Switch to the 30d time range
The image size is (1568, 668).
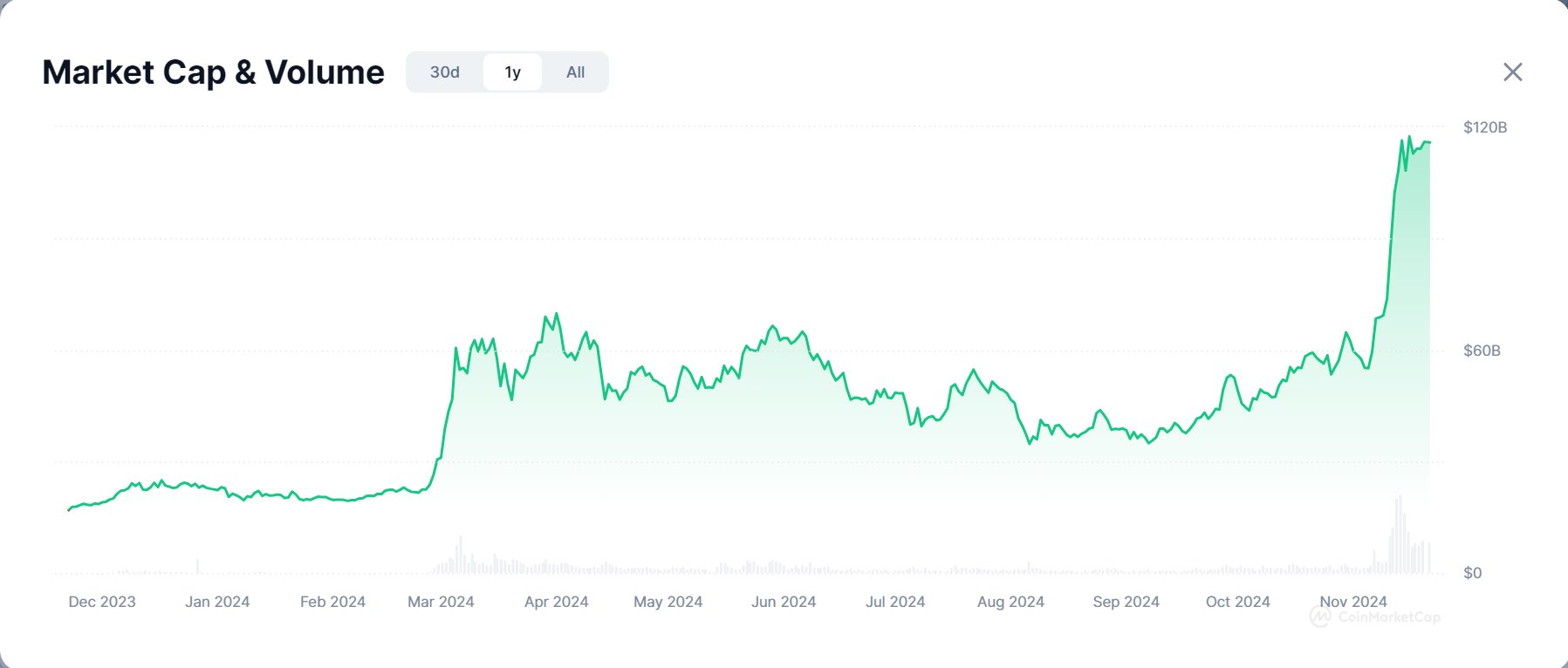coord(444,72)
